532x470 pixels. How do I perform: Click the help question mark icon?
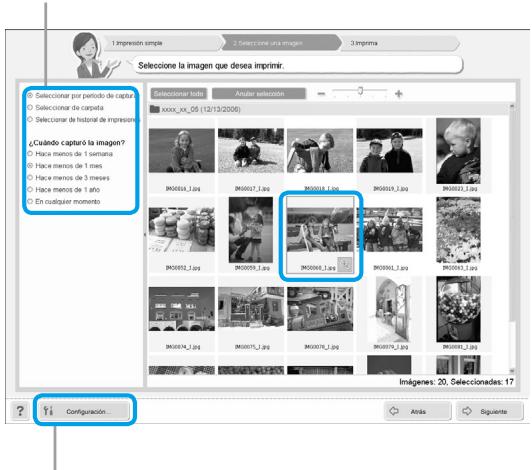point(20,411)
